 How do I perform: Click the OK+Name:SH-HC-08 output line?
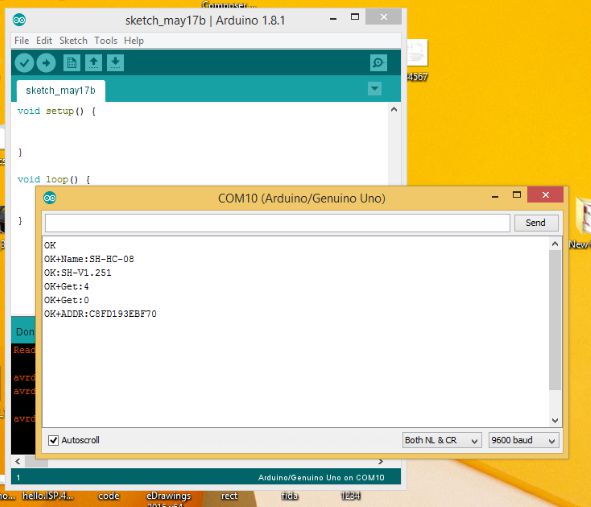[x=89, y=259]
